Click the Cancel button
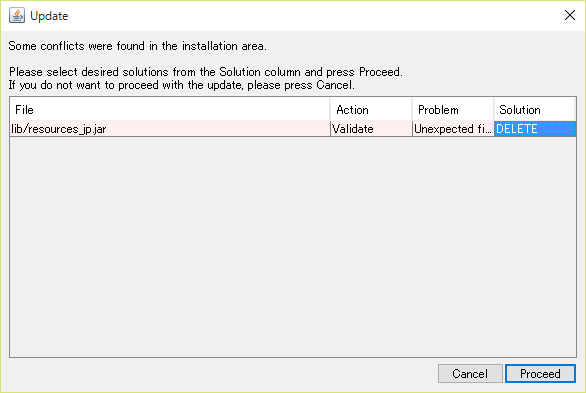 point(470,374)
